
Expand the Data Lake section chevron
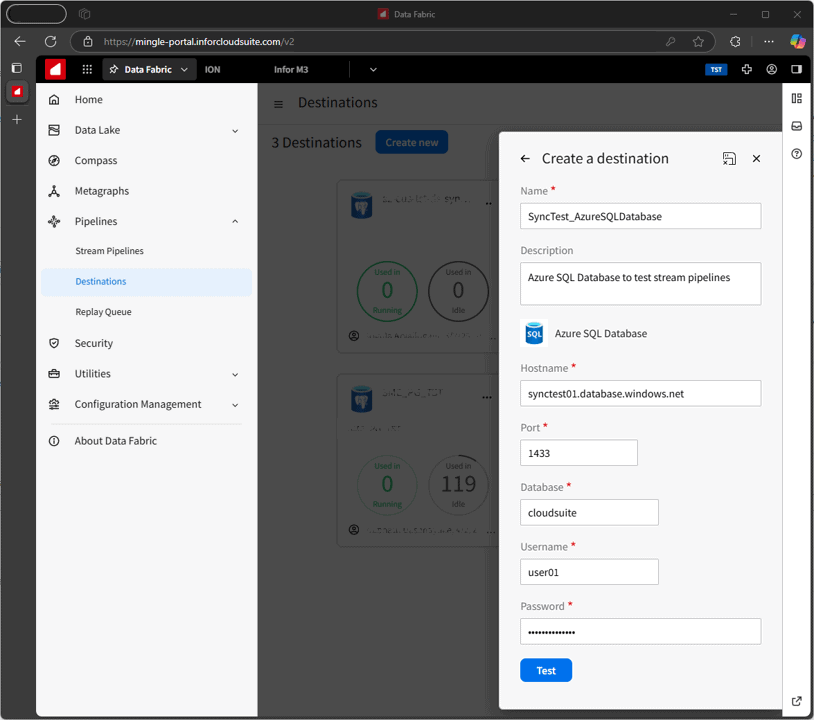[235, 131]
